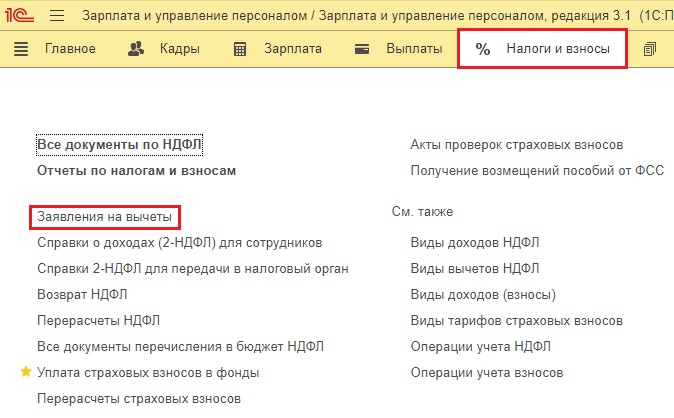Open Справки о доходах (2-НДФЛ) для сотрудников
This screenshot has width=674, height=418.
click(x=180, y=243)
